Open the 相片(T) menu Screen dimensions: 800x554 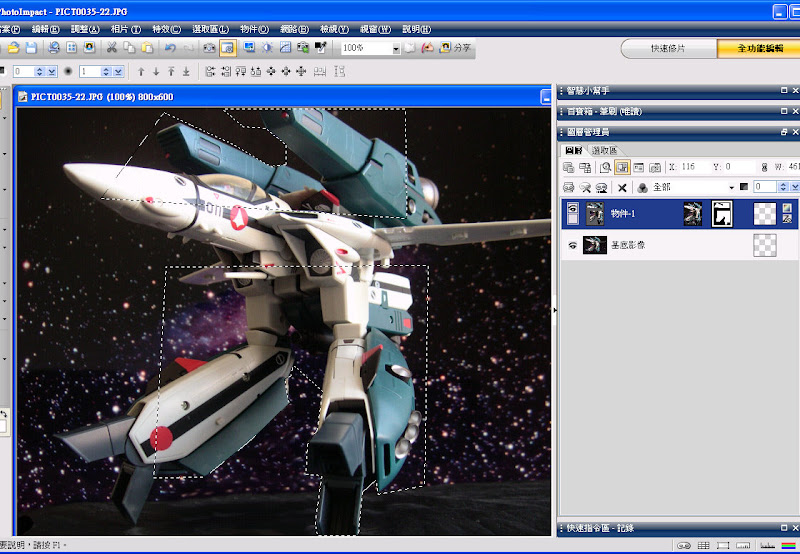coord(126,30)
